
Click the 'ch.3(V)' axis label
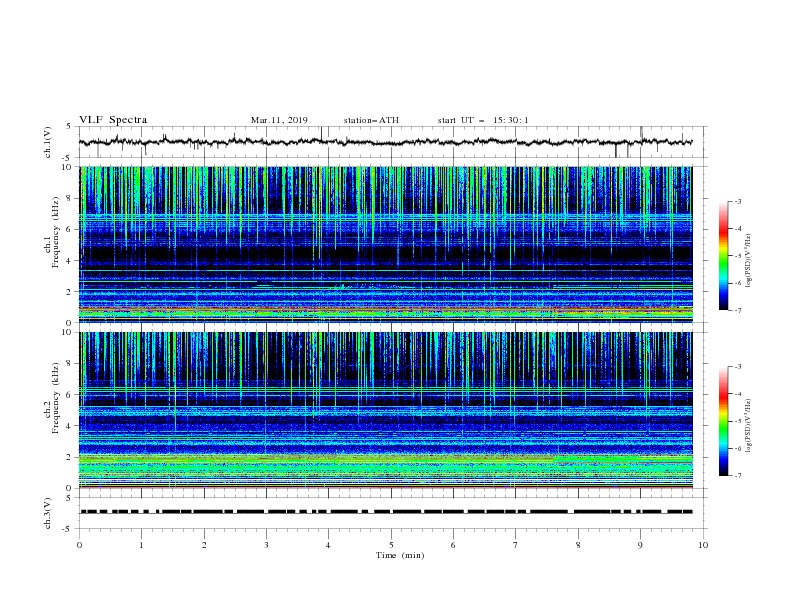pos(48,513)
